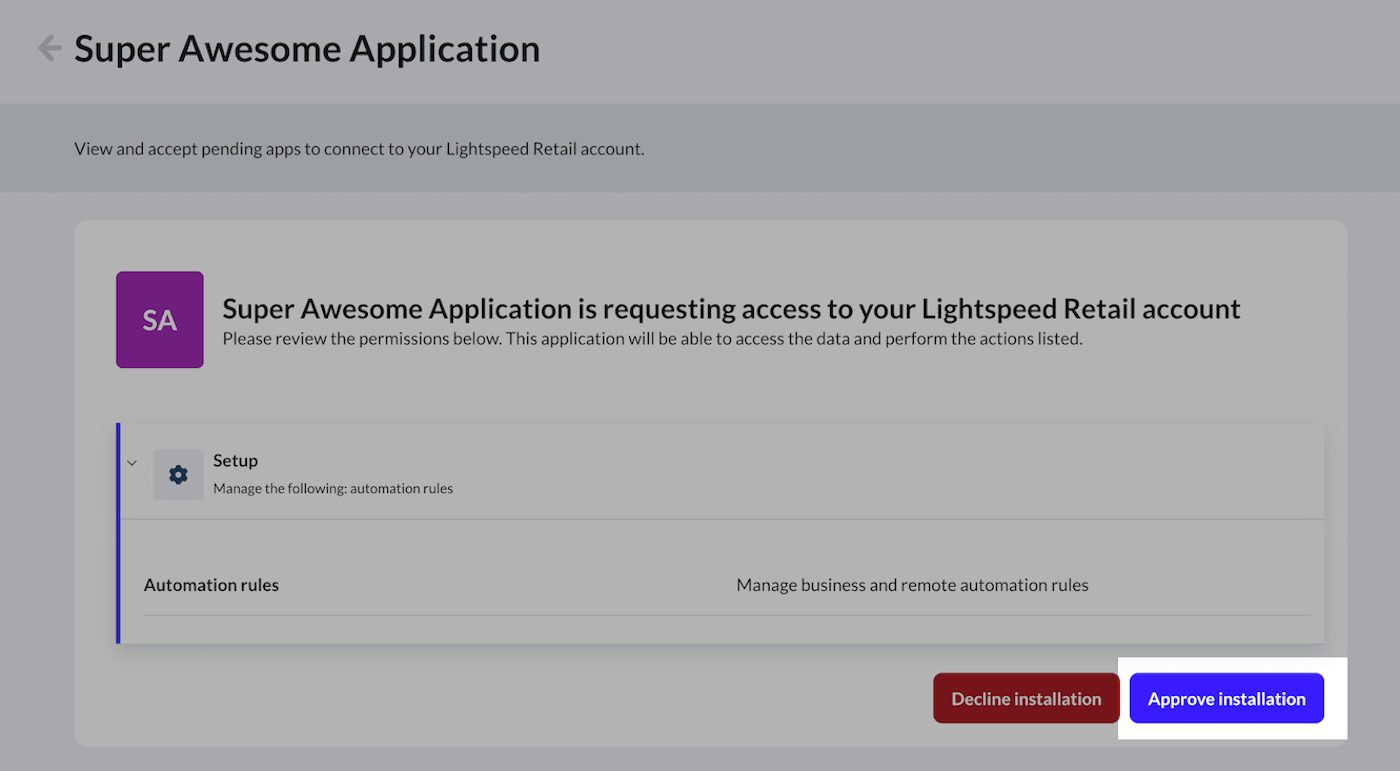
Task: Click 'Manage the following: automation rules' subtitle
Action: click(x=333, y=489)
